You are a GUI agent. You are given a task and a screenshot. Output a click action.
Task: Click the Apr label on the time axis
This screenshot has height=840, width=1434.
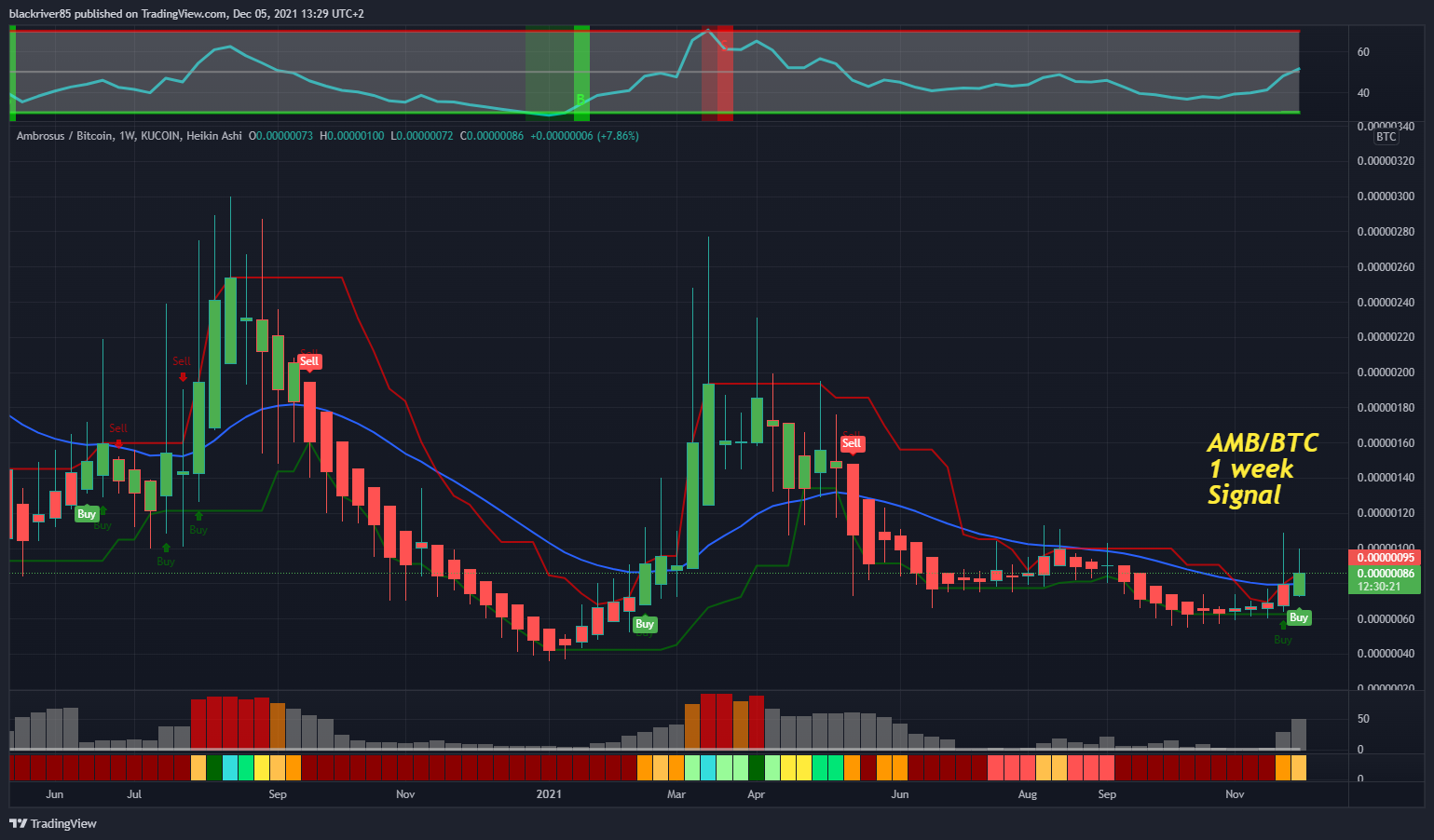point(756,794)
